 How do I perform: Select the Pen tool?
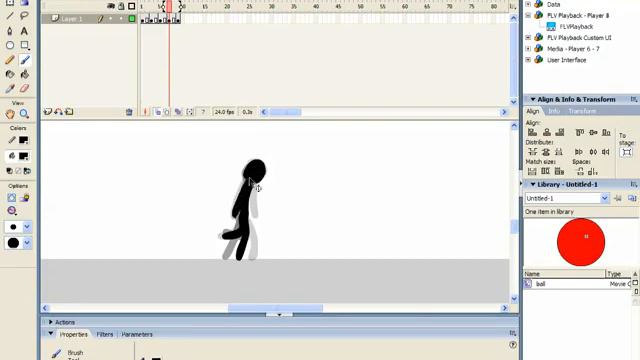pyautogui.click(x=10, y=31)
